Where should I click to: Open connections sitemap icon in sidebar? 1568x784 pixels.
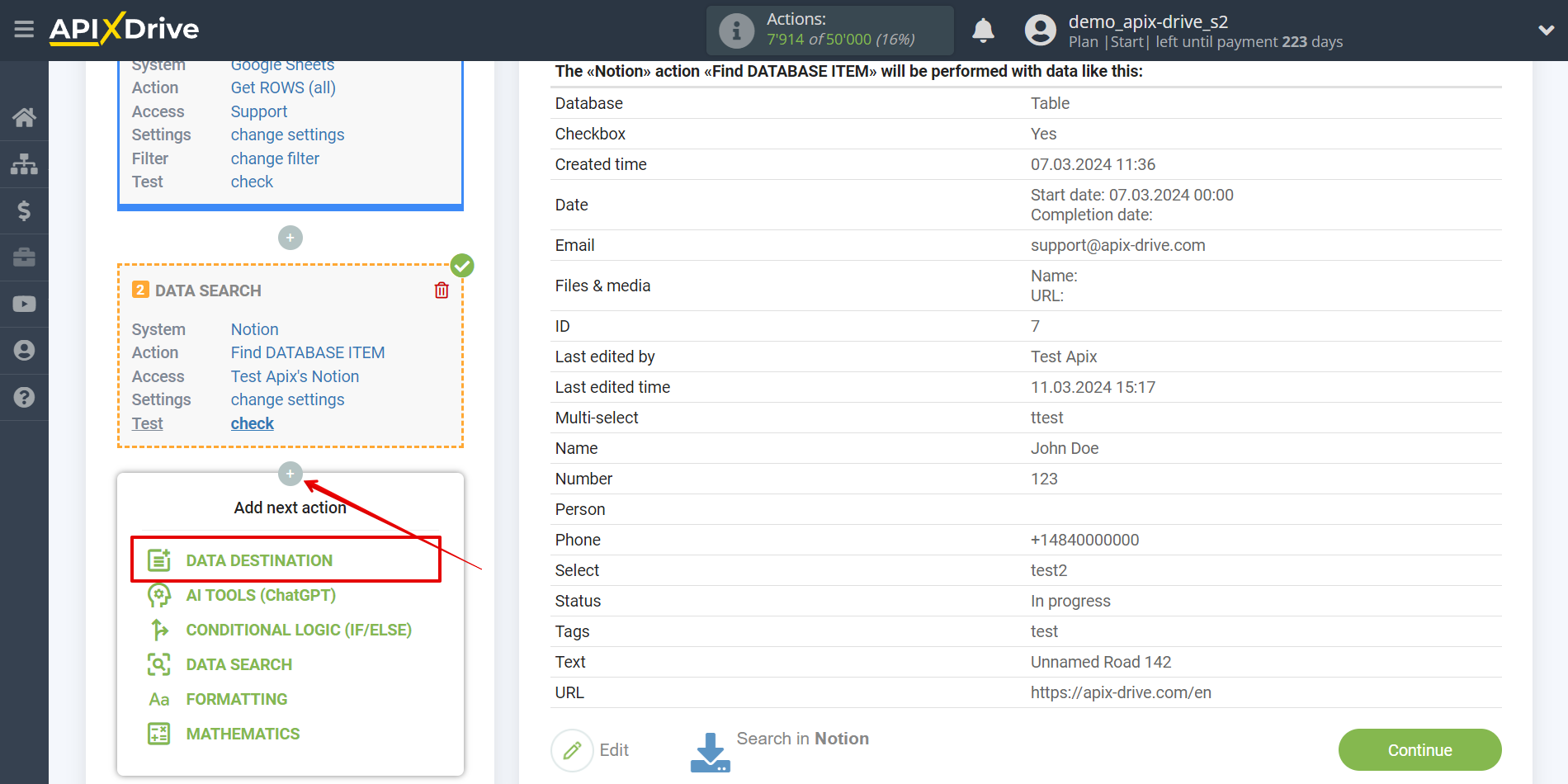(x=24, y=164)
